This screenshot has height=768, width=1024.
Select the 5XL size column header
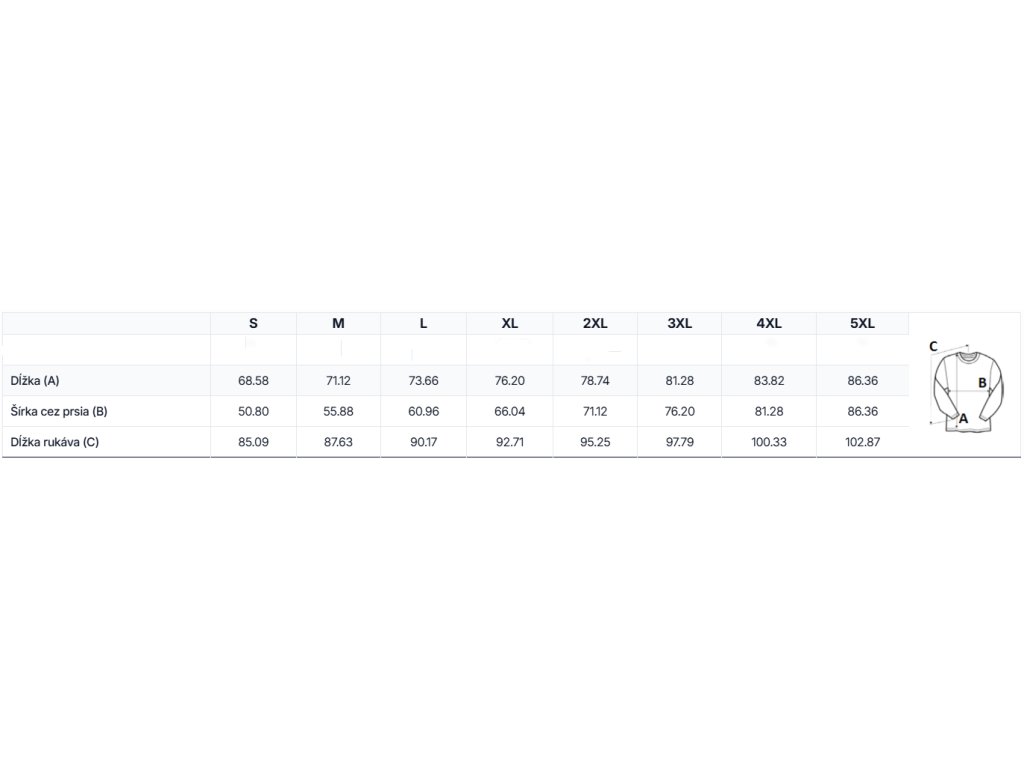coord(861,323)
